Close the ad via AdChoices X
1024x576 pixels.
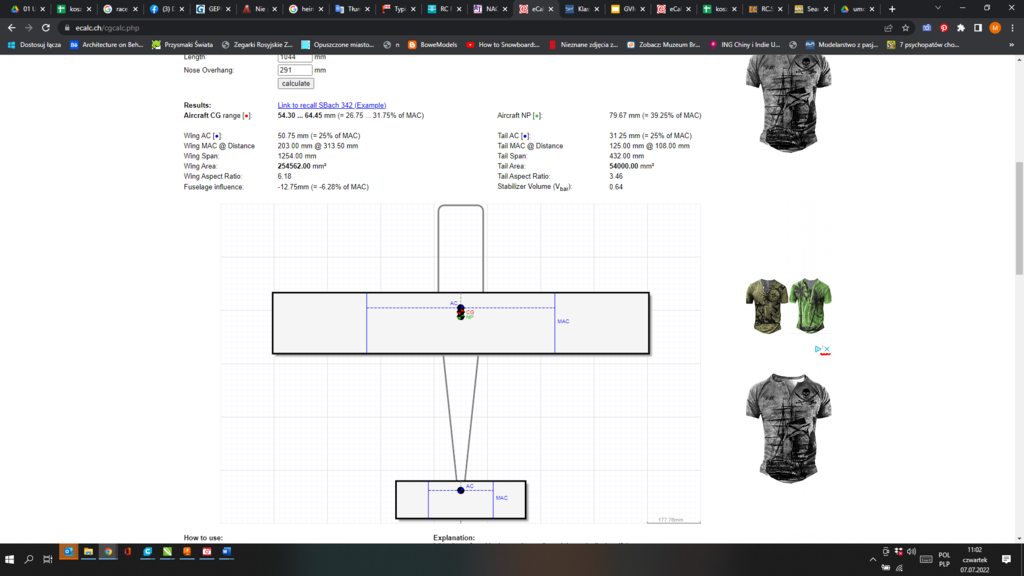point(827,350)
